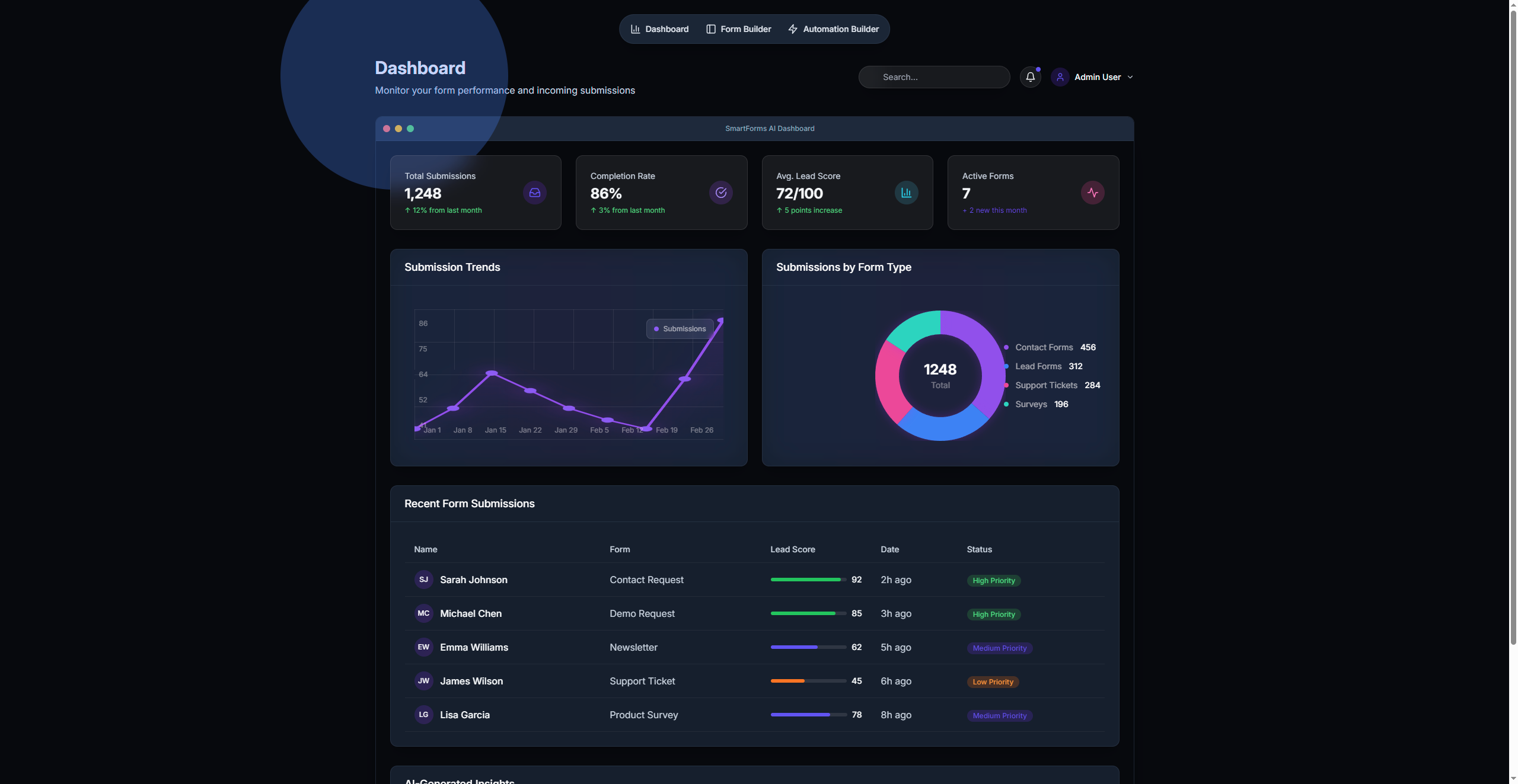
Task: Open the Automation Builder tab
Action: (833, 29)
